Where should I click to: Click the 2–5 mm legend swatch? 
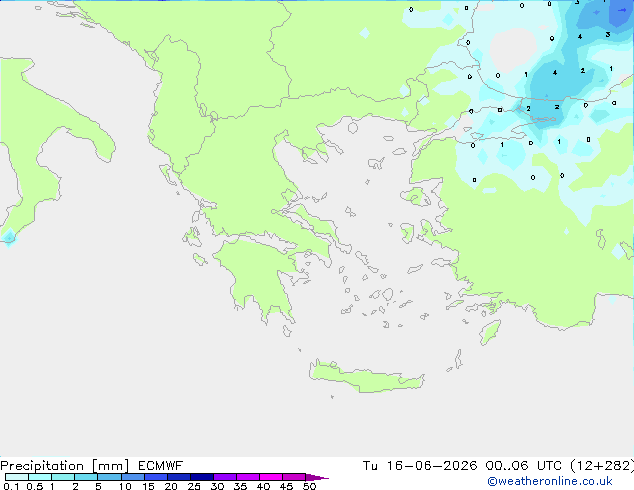tap(86, 477)
